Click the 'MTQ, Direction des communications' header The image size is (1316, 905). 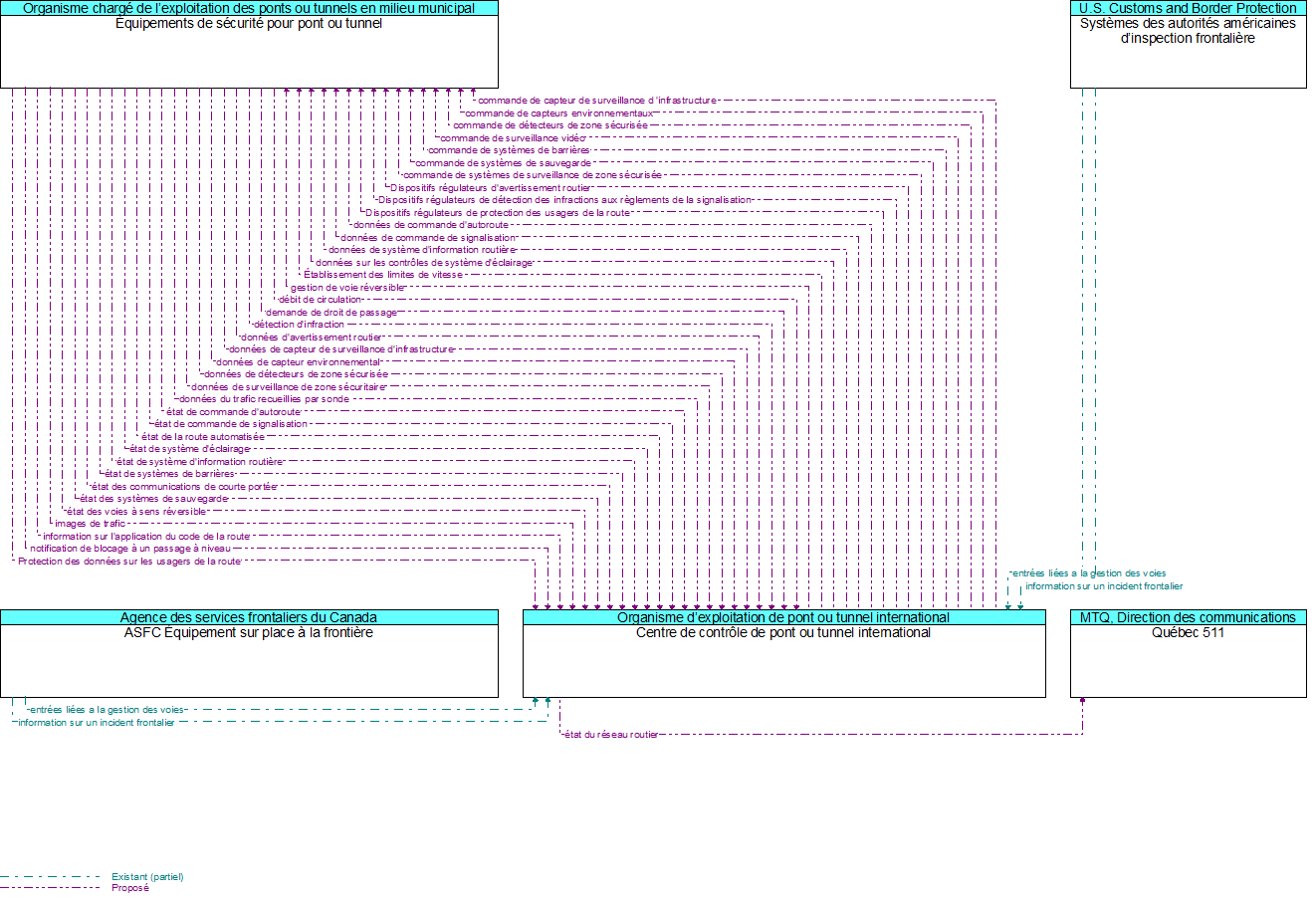click(x=1188, y=617)
